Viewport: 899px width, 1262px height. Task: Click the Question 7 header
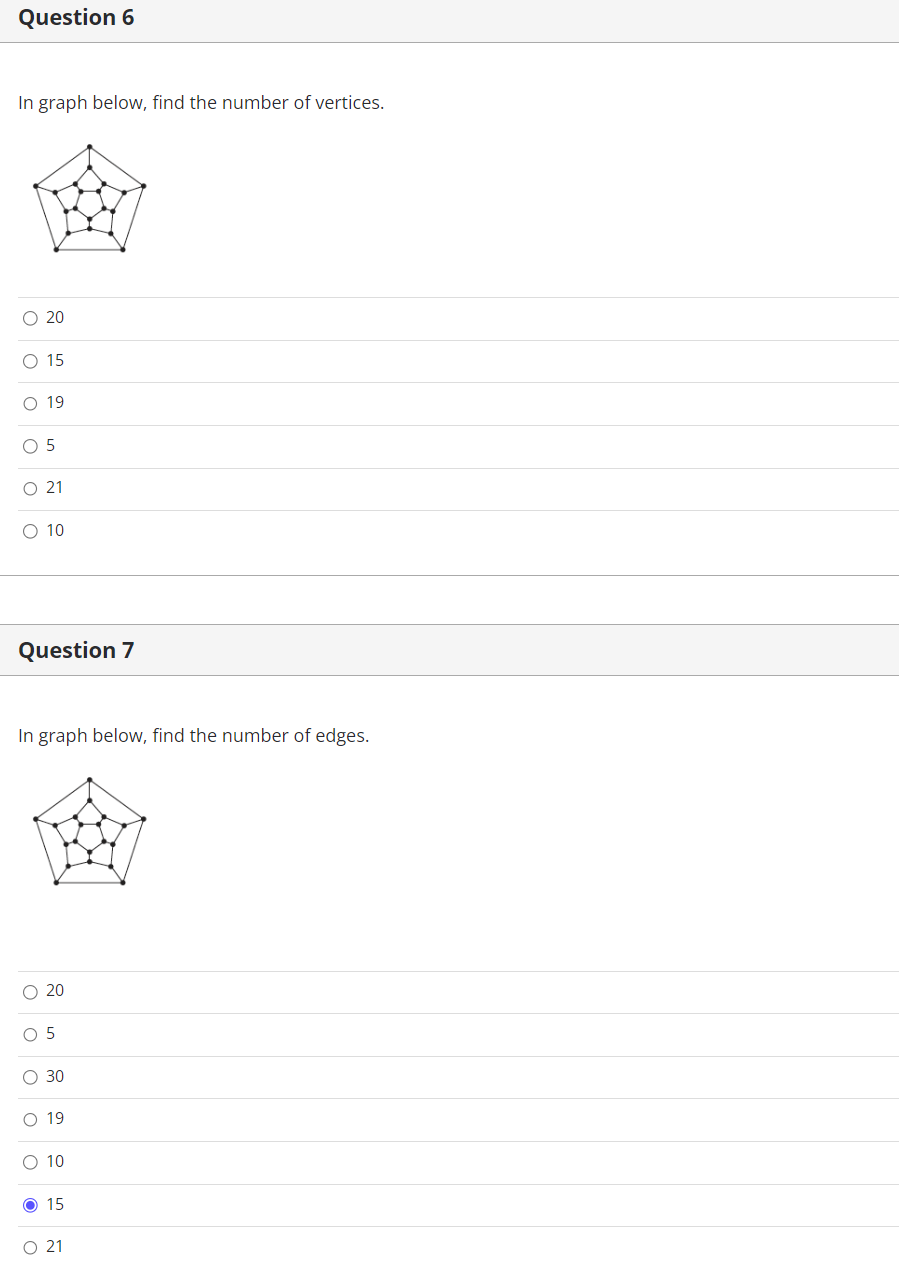pos(76,650)
